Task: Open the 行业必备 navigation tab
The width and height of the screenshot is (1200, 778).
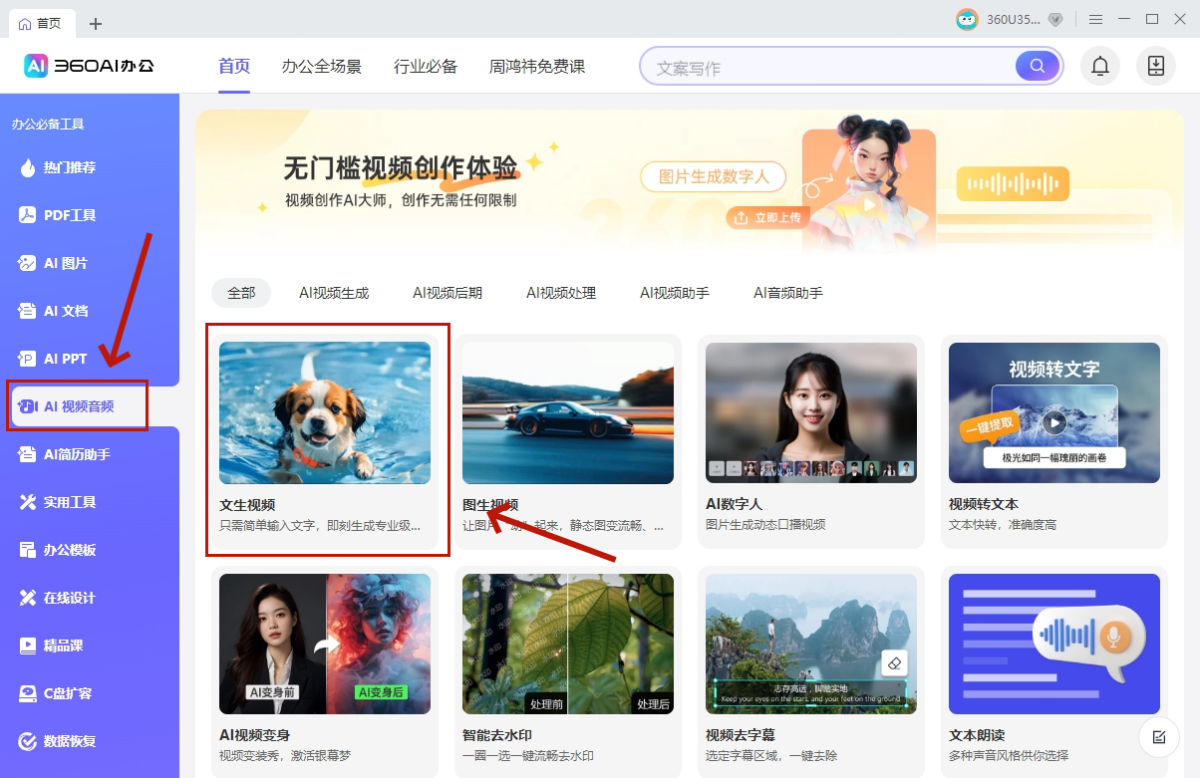Action: (x=426, y=67)
